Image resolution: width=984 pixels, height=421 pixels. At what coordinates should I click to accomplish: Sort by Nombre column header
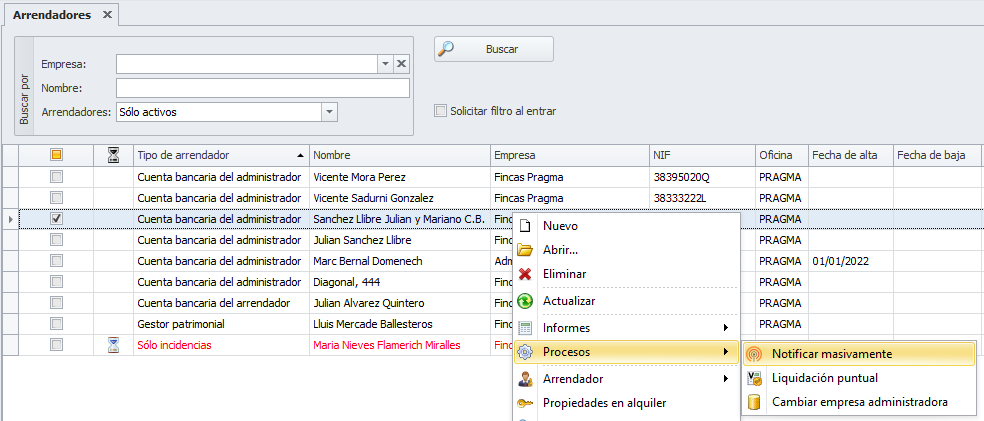tap(400, 155)
